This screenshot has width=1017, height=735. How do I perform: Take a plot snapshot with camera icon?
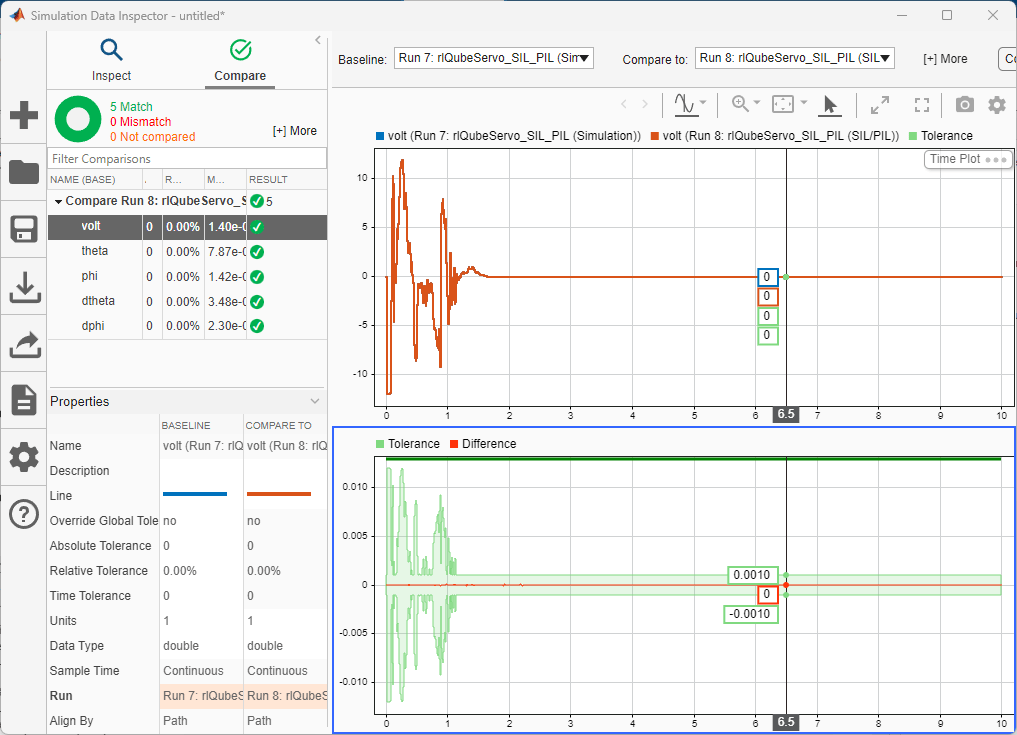coord(964,104)
